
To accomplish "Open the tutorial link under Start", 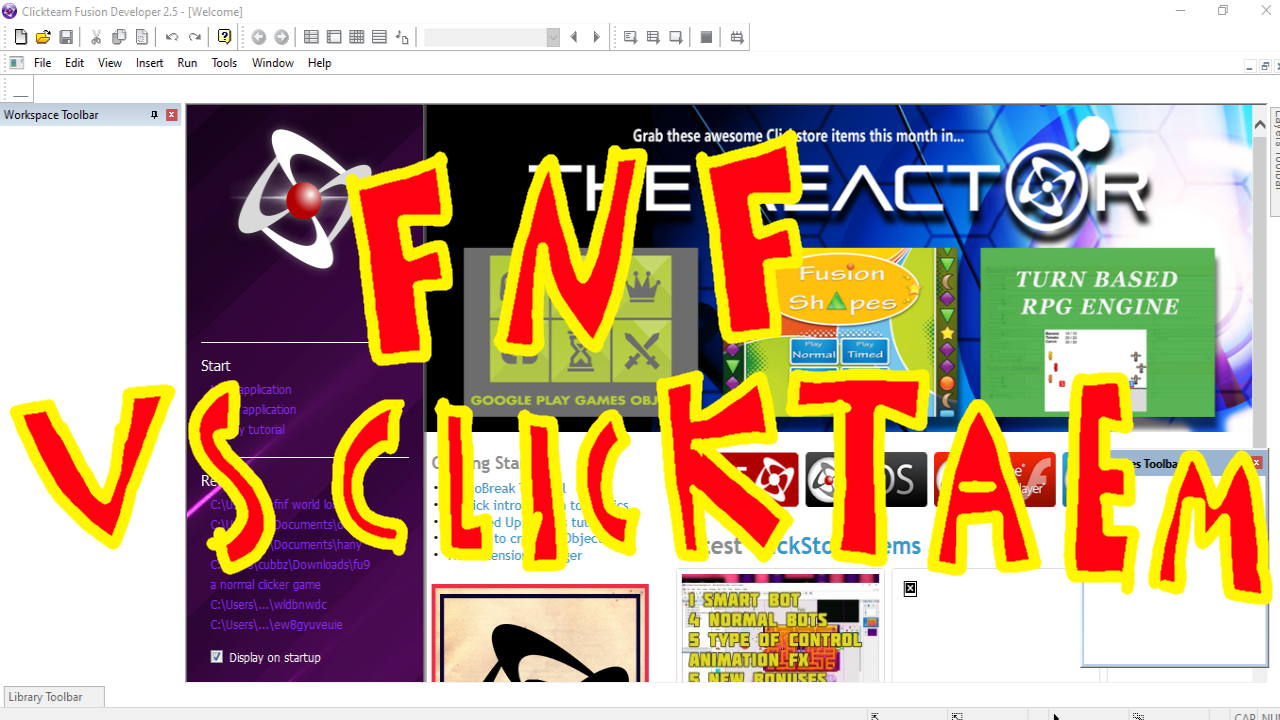I will tap(247, 430).
